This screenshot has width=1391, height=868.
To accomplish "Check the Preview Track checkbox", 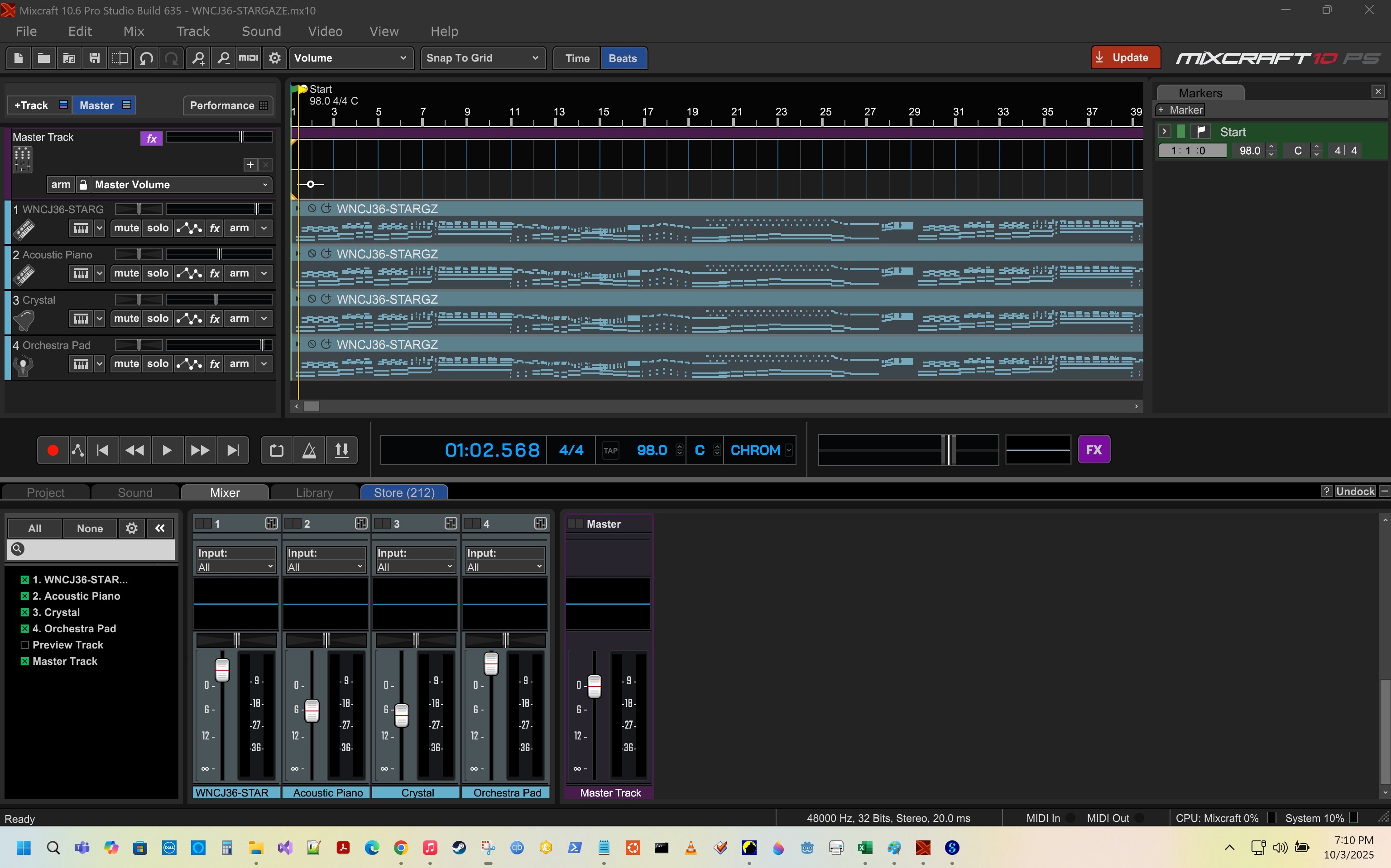I will 25,645.
